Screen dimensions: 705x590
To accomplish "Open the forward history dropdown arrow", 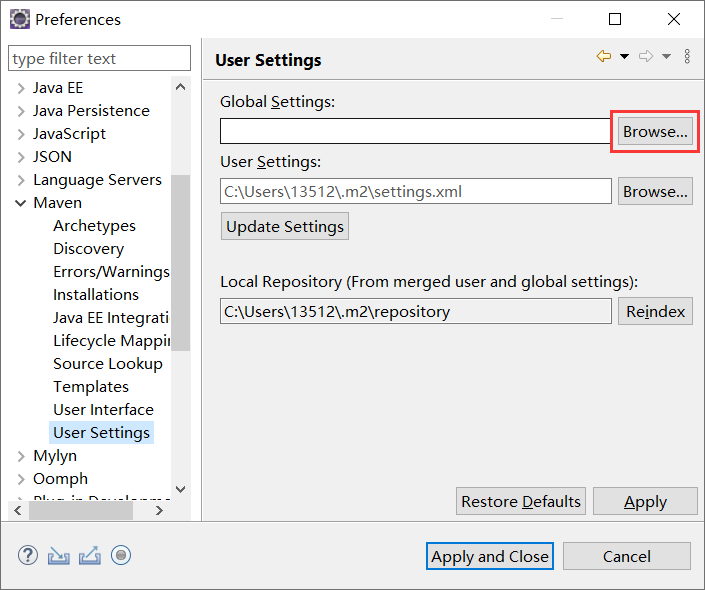I will [x=666, y=57].
